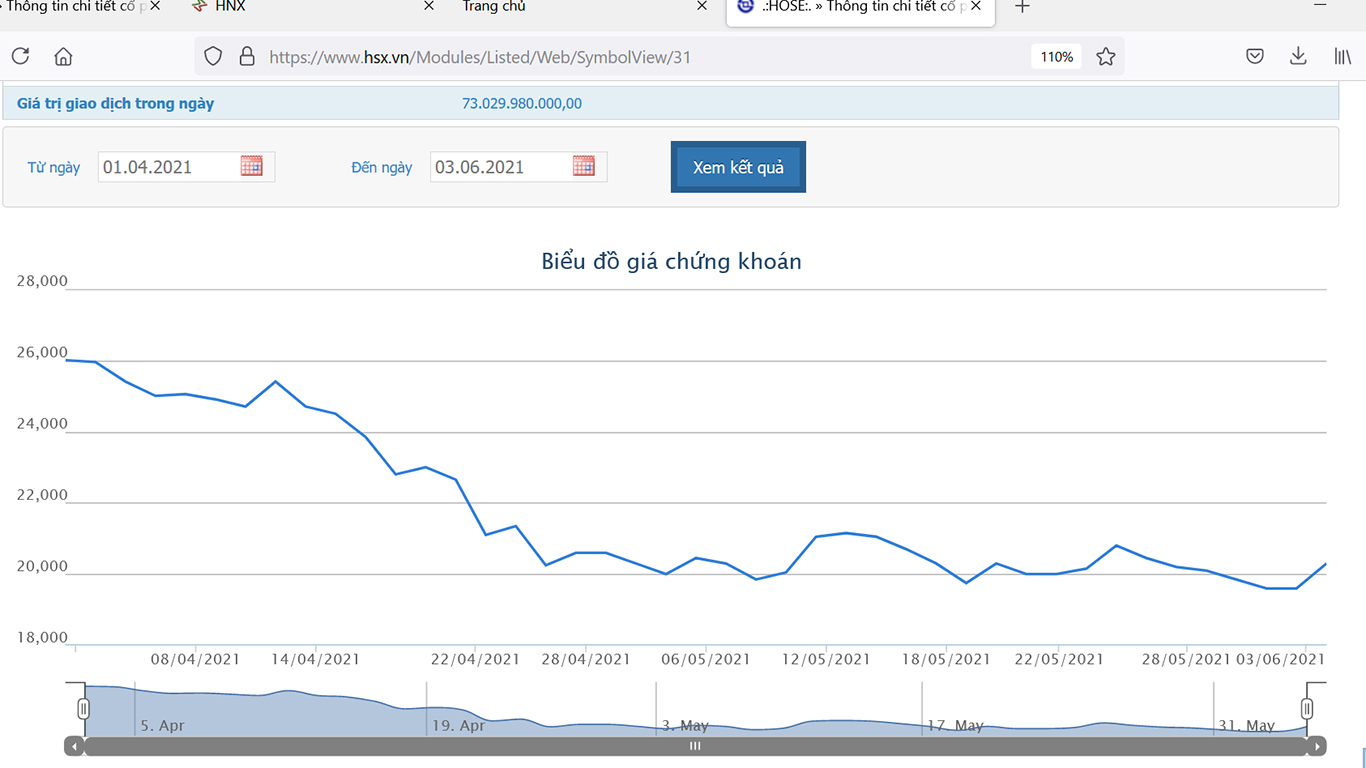The image size is (1366, 768).
Task: Open calendar picker for Đến ngày
Action: pos(584,166)
